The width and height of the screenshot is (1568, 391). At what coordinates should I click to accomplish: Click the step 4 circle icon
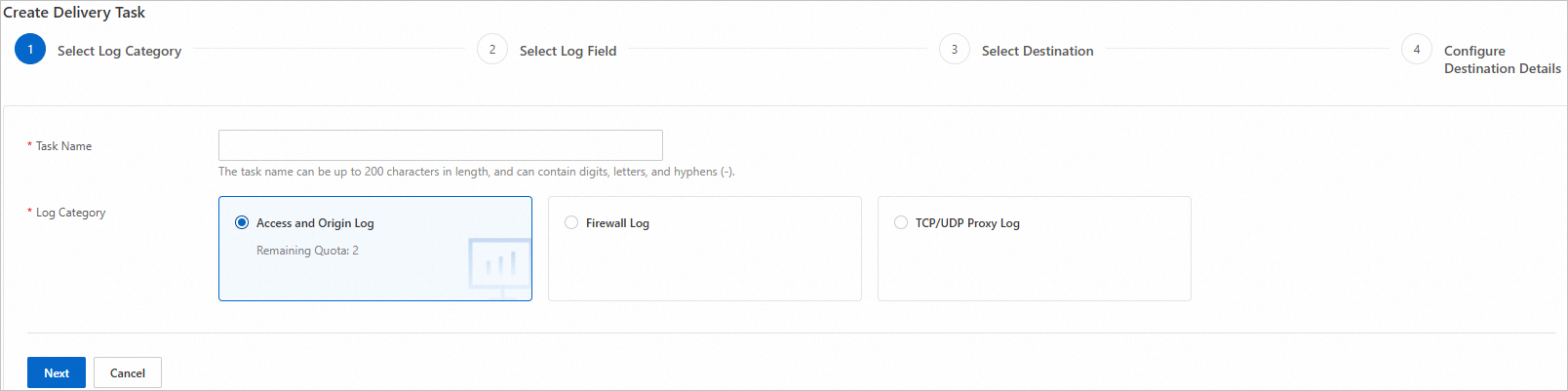tap(1417, 49)
